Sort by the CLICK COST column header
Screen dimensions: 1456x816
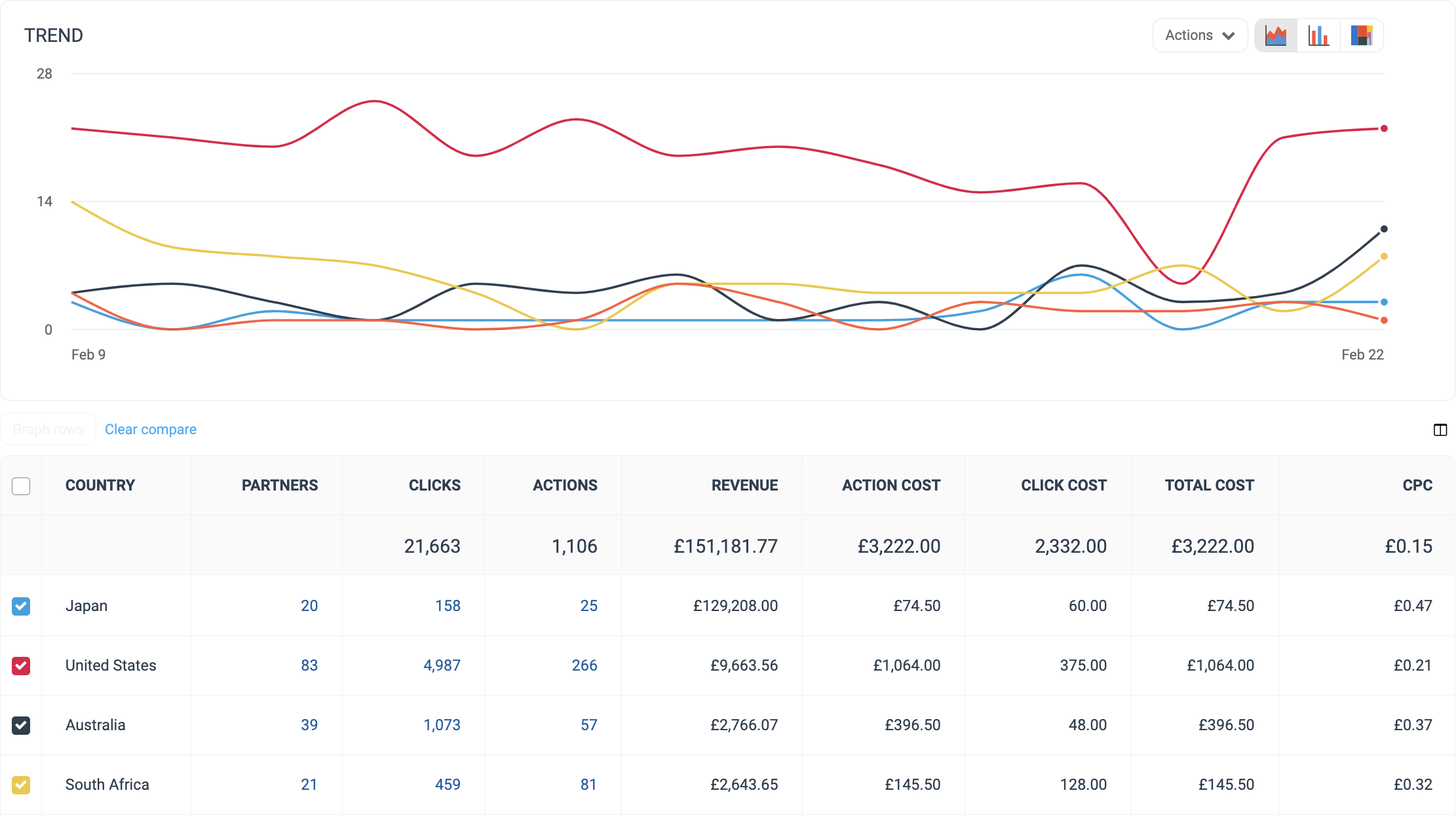pyautogui.click(x=1063, y=485)
